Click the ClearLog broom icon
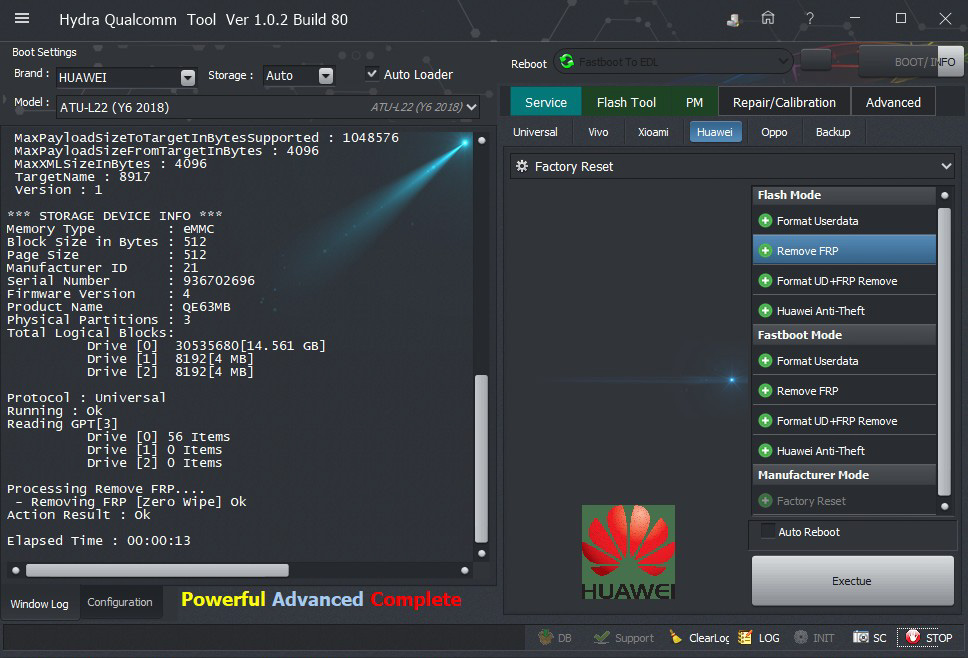 click(677, 637)
